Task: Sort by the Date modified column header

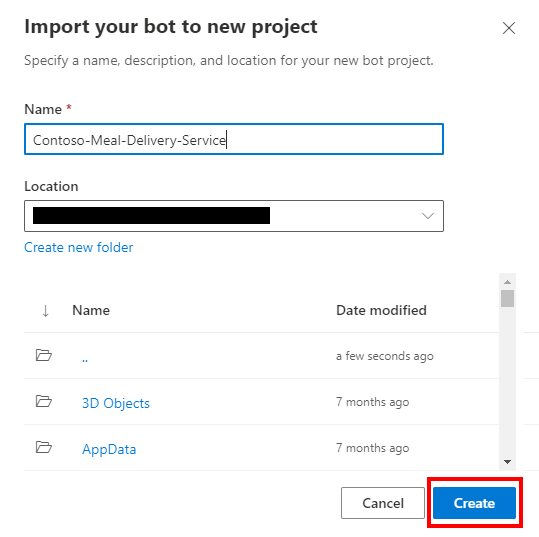Action: 381,310
